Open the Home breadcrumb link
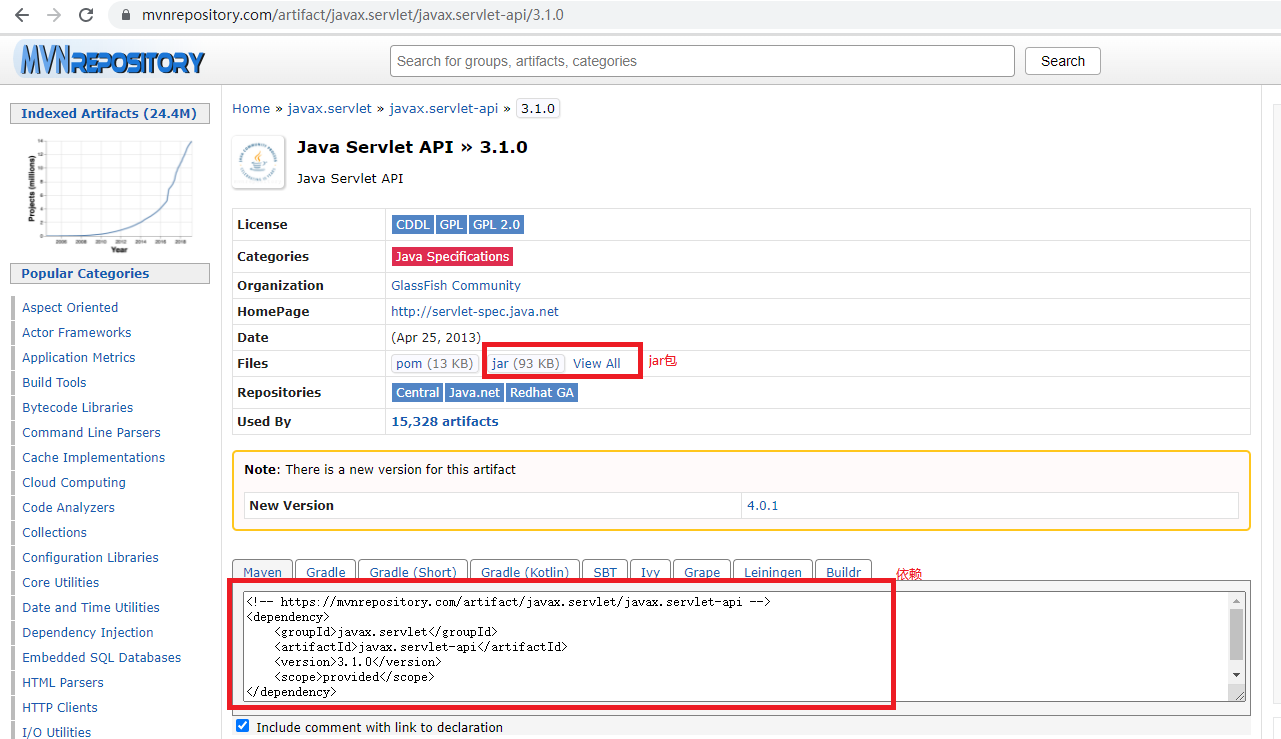Screen dimensions: 1281x739 click(251, 108)
